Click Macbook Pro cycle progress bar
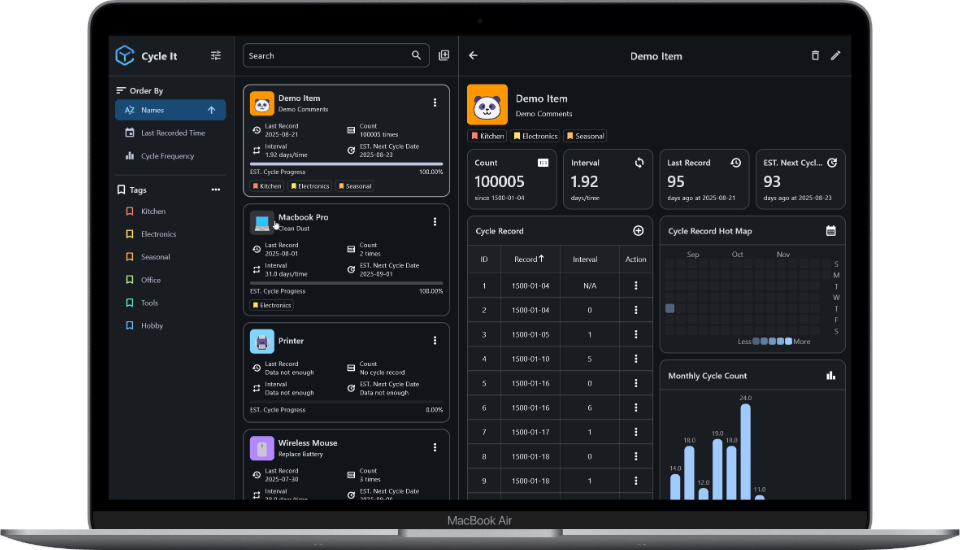The image size is (960, 550). coord(346,283)
